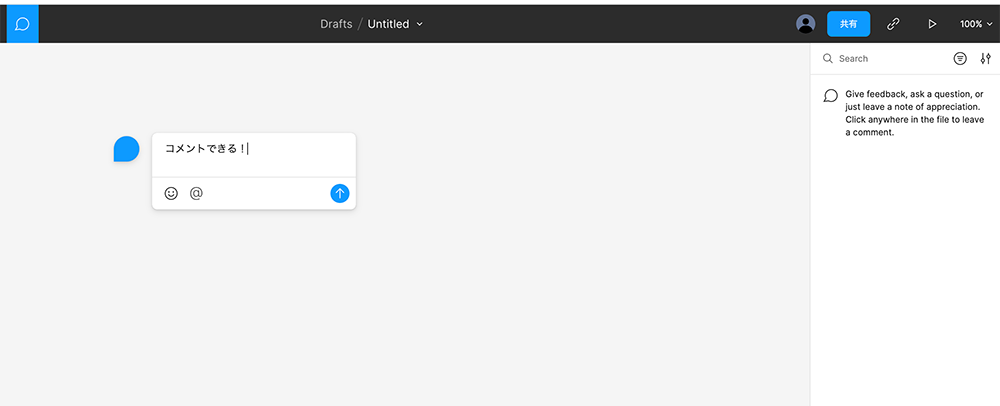The image size is (1000, 406).
Task: Submit the comment with the blue arrow button
Action: click(340, 193)
